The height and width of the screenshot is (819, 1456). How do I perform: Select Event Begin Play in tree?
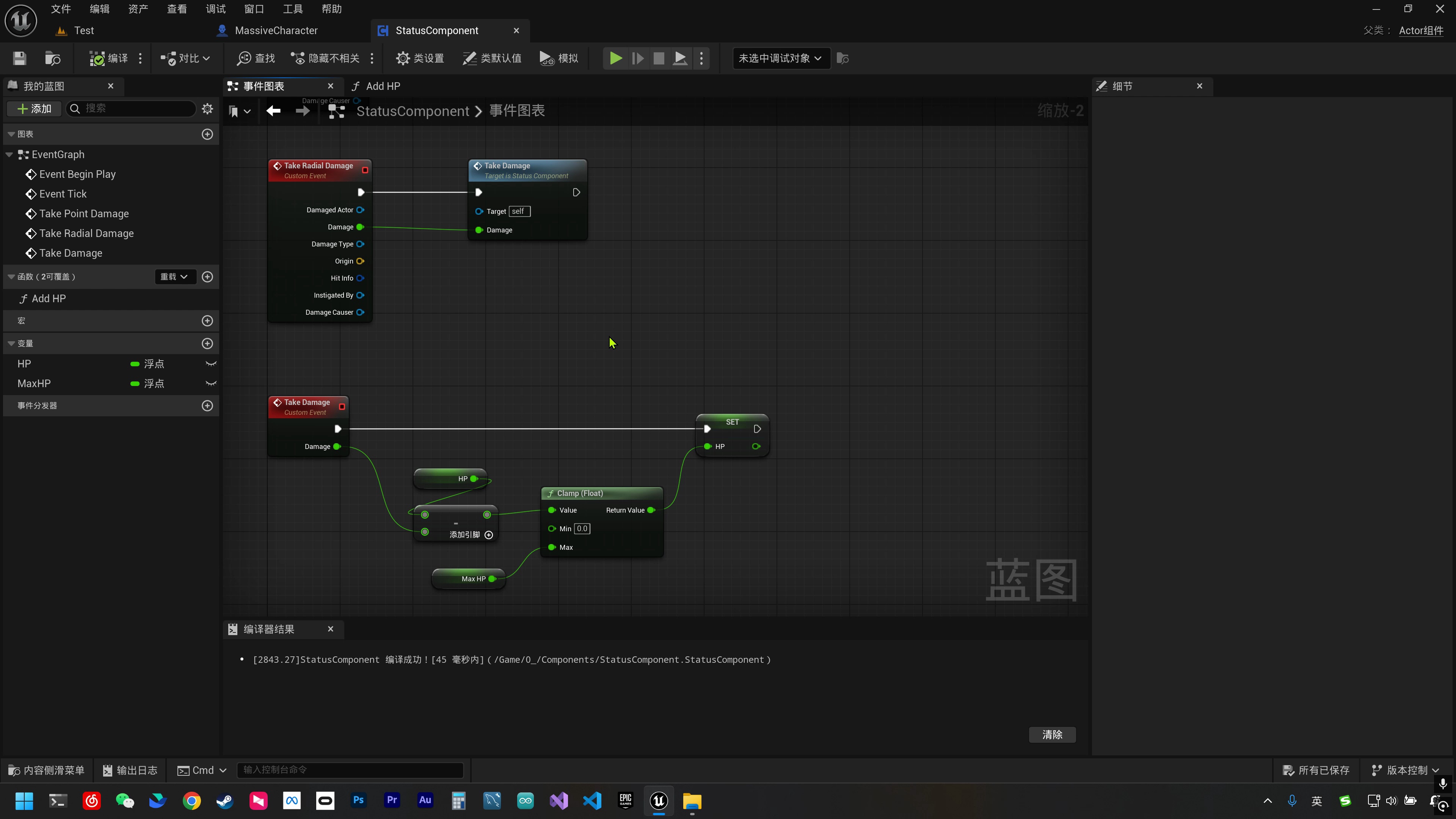point(77,174)
